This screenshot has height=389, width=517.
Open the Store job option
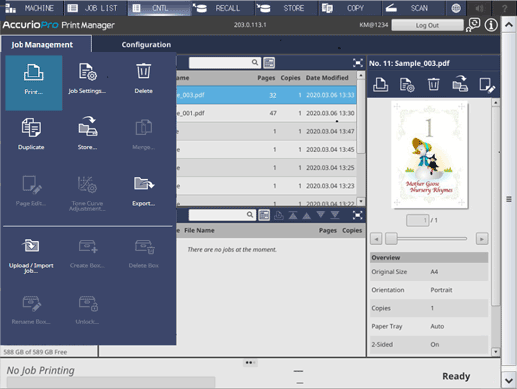[88, 134]
